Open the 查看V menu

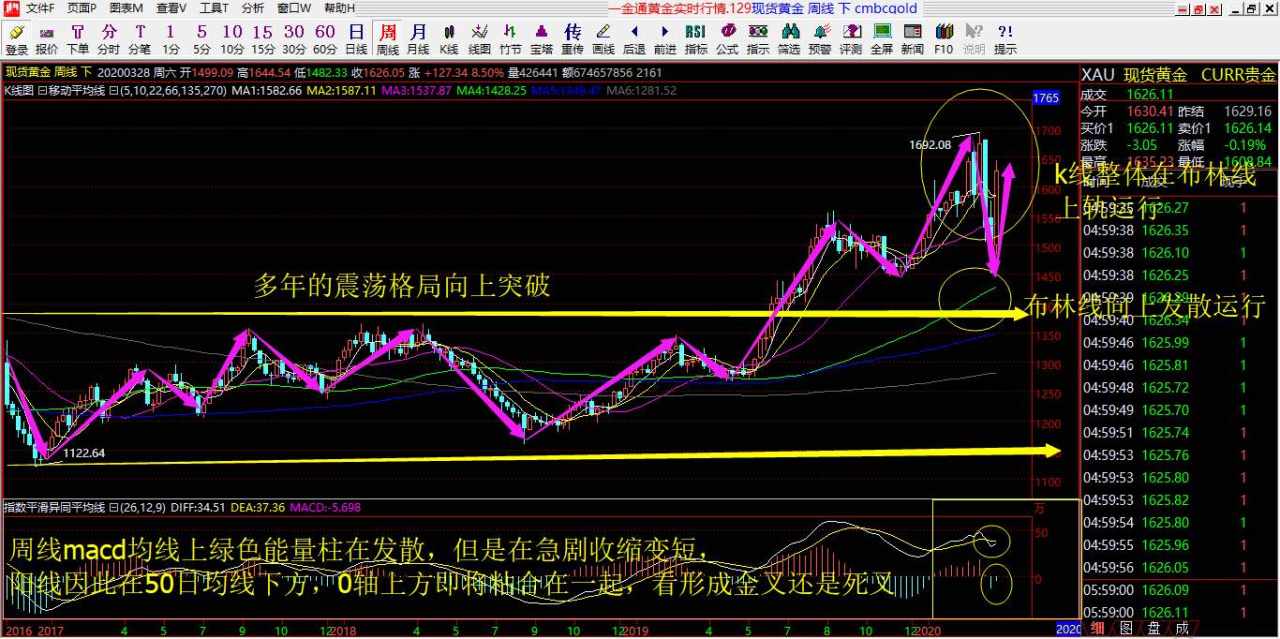point(171,7)
